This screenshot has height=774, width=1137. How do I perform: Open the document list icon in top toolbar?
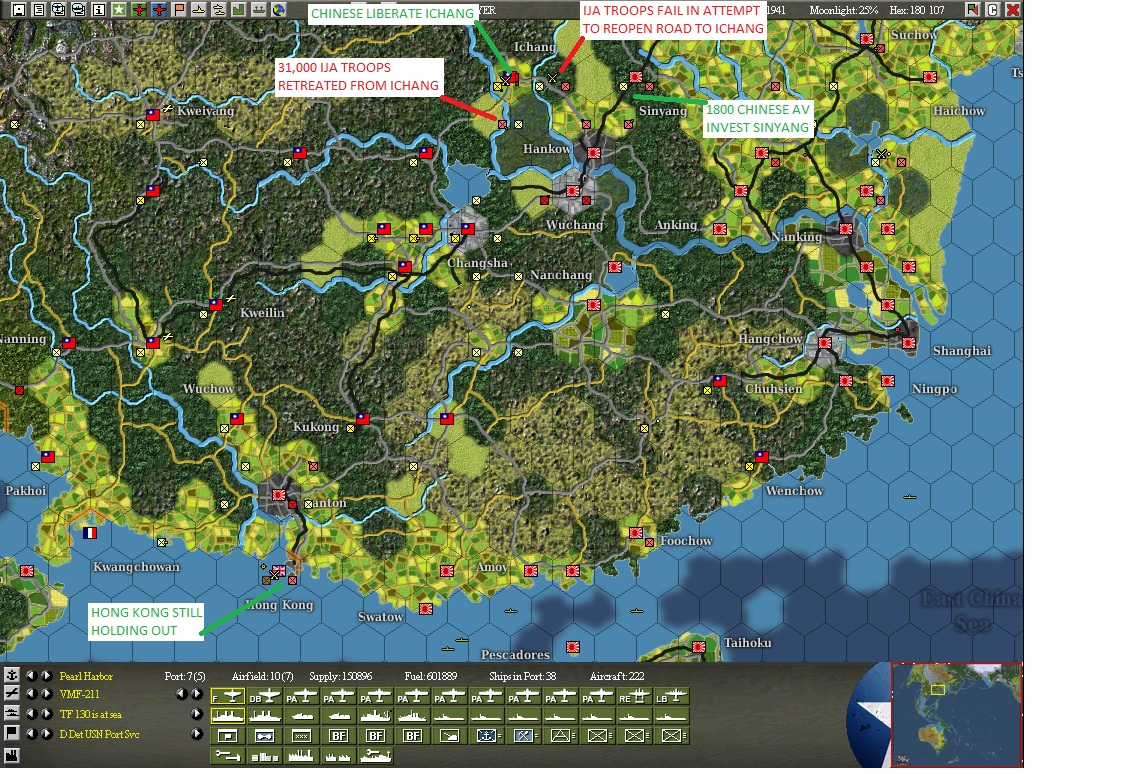pyautogui.click(x=39, y=9)
